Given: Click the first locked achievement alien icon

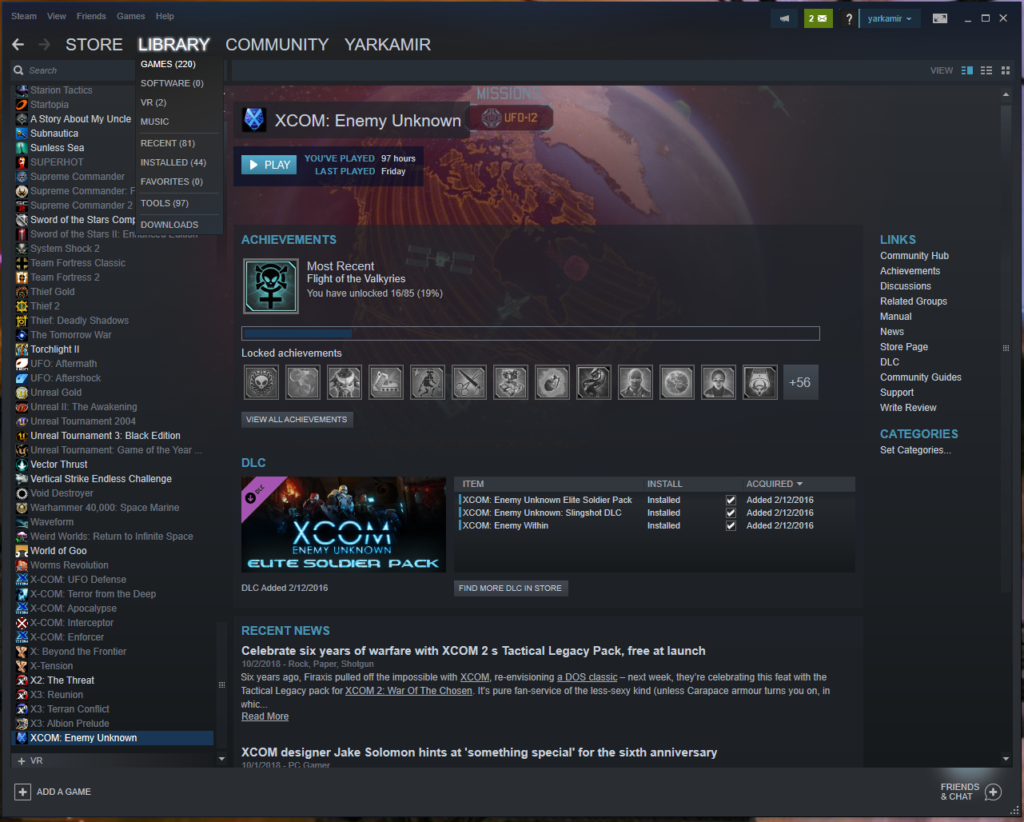Looking at the screenshot, I should point(261,382).
